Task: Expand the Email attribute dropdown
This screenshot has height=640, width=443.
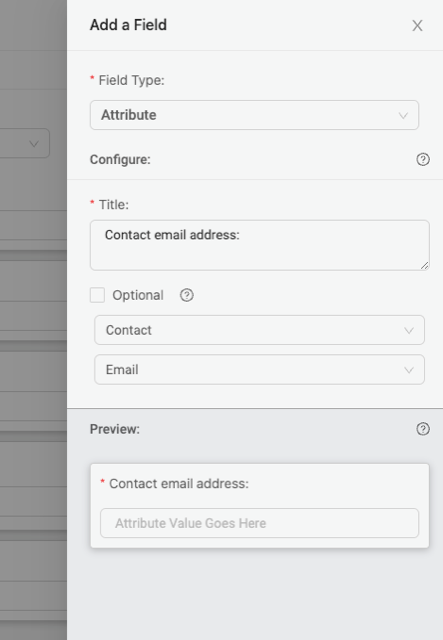Action: [259, 369]
